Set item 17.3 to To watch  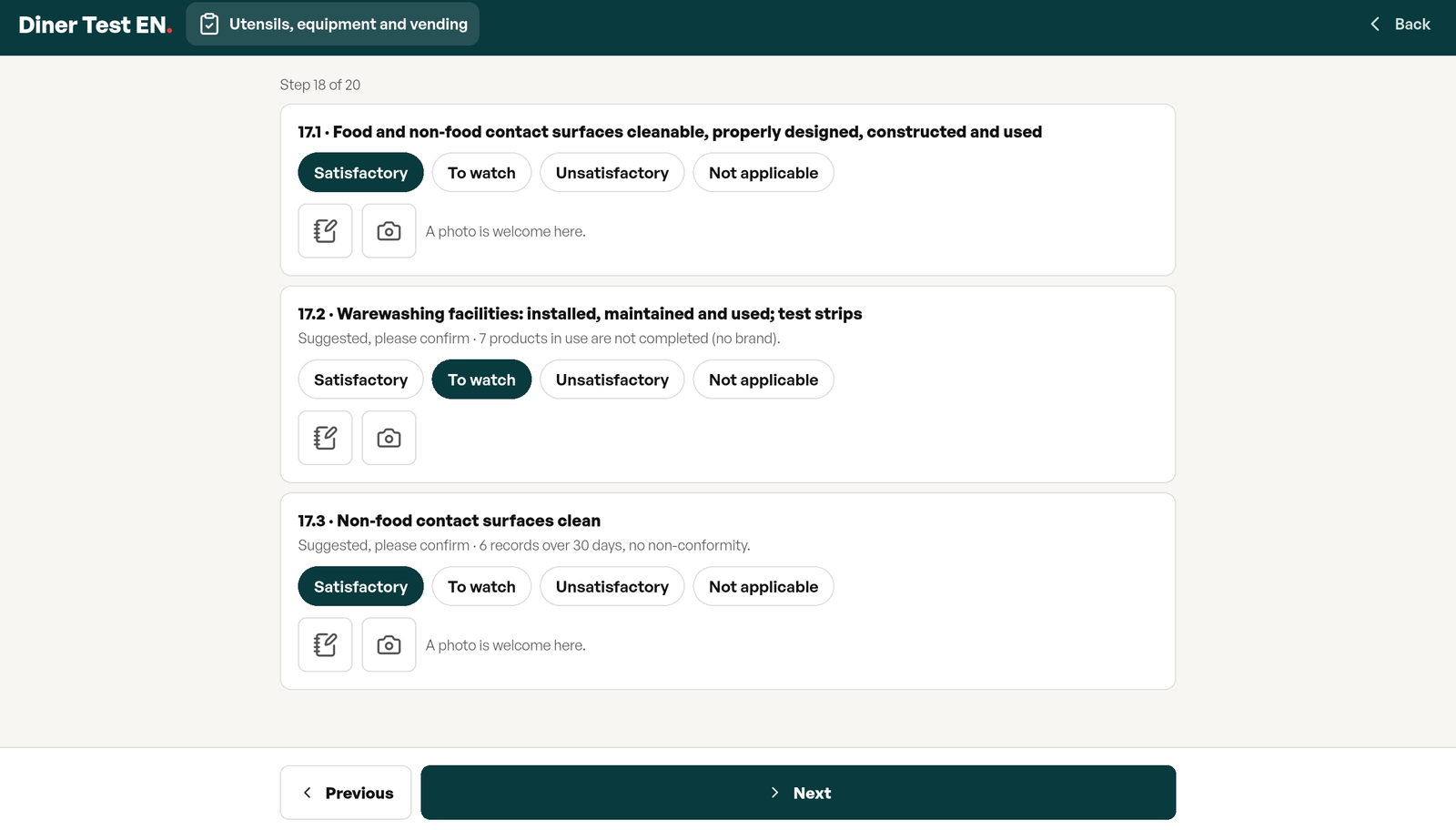click(481, 587)
